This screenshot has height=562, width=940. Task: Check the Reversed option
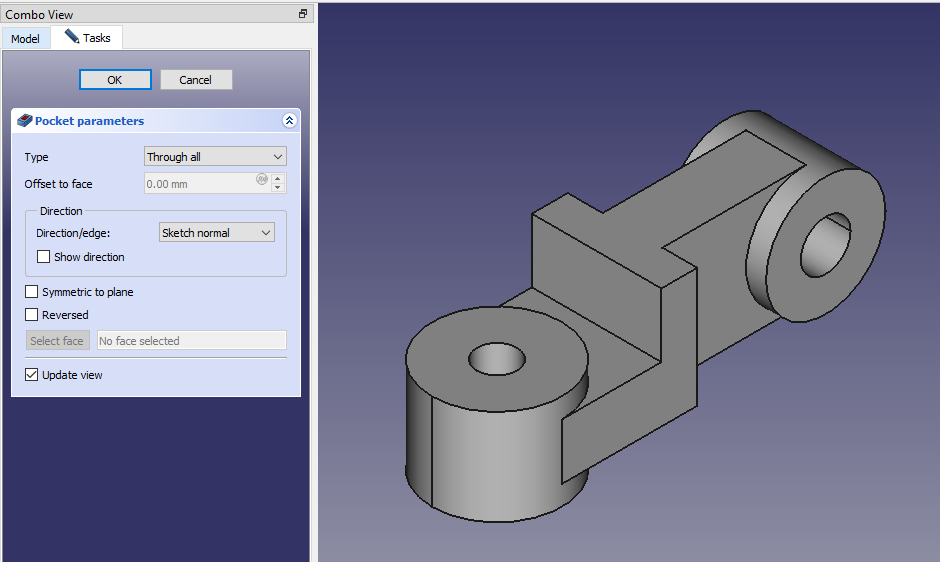pyautogui.click(x=31, y=314)
